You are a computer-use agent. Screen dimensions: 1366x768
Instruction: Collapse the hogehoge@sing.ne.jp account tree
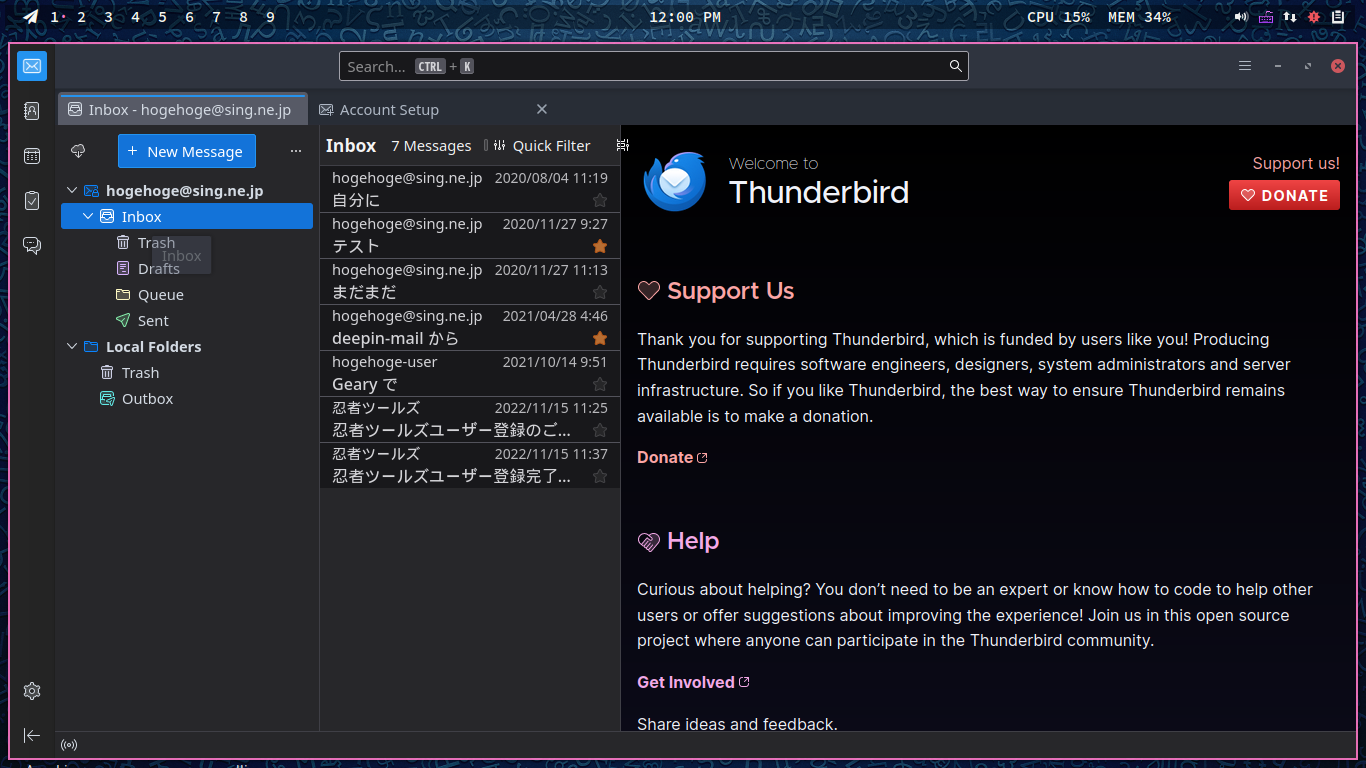72,190
